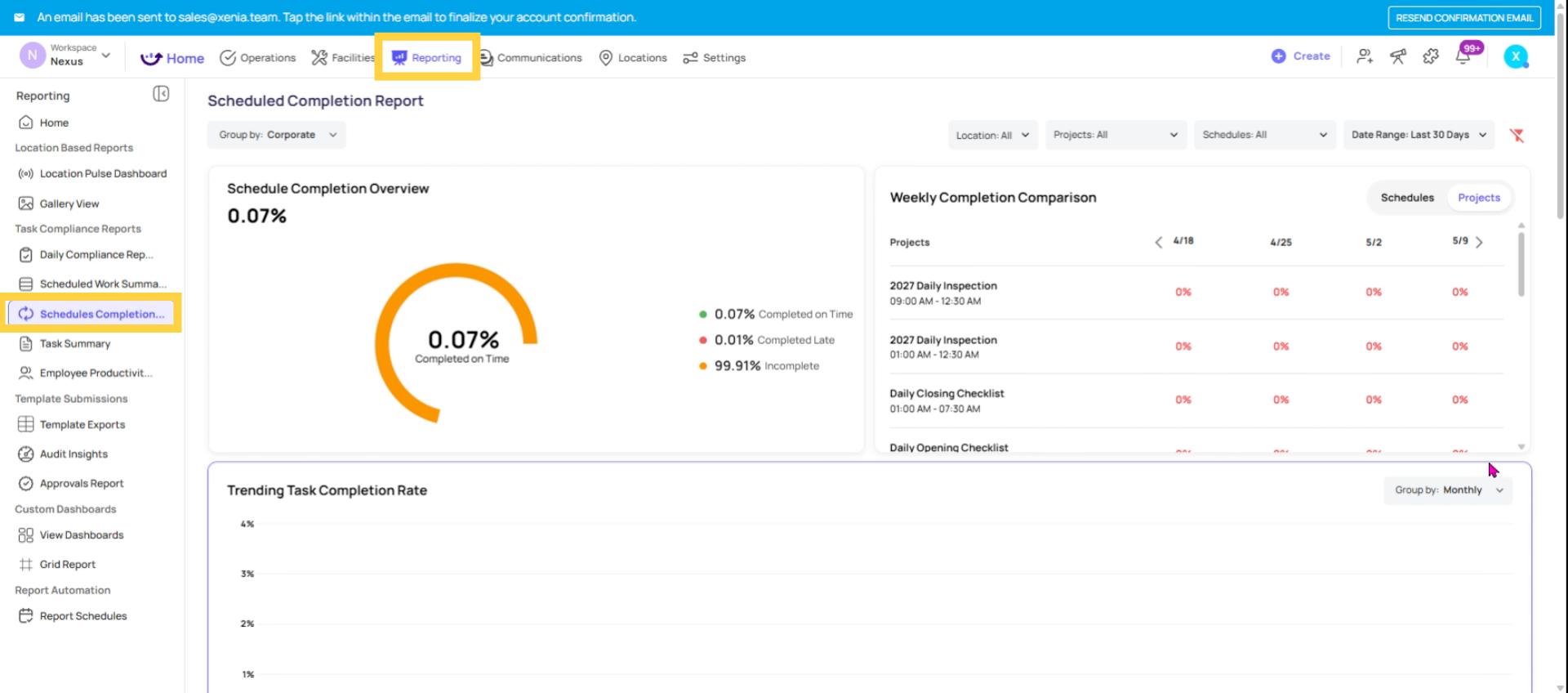This screenshot has width=1568, height=693.
Task: Click the weekly table scroll-down arrow
Action: coord(1521,447)
